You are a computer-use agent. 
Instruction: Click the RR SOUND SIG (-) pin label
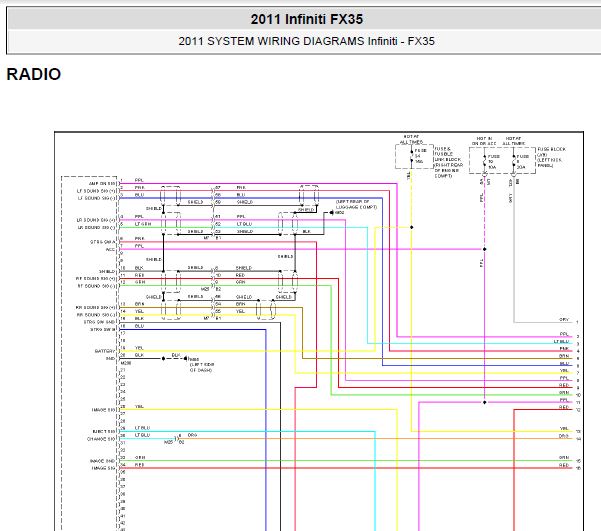(97, 315)
